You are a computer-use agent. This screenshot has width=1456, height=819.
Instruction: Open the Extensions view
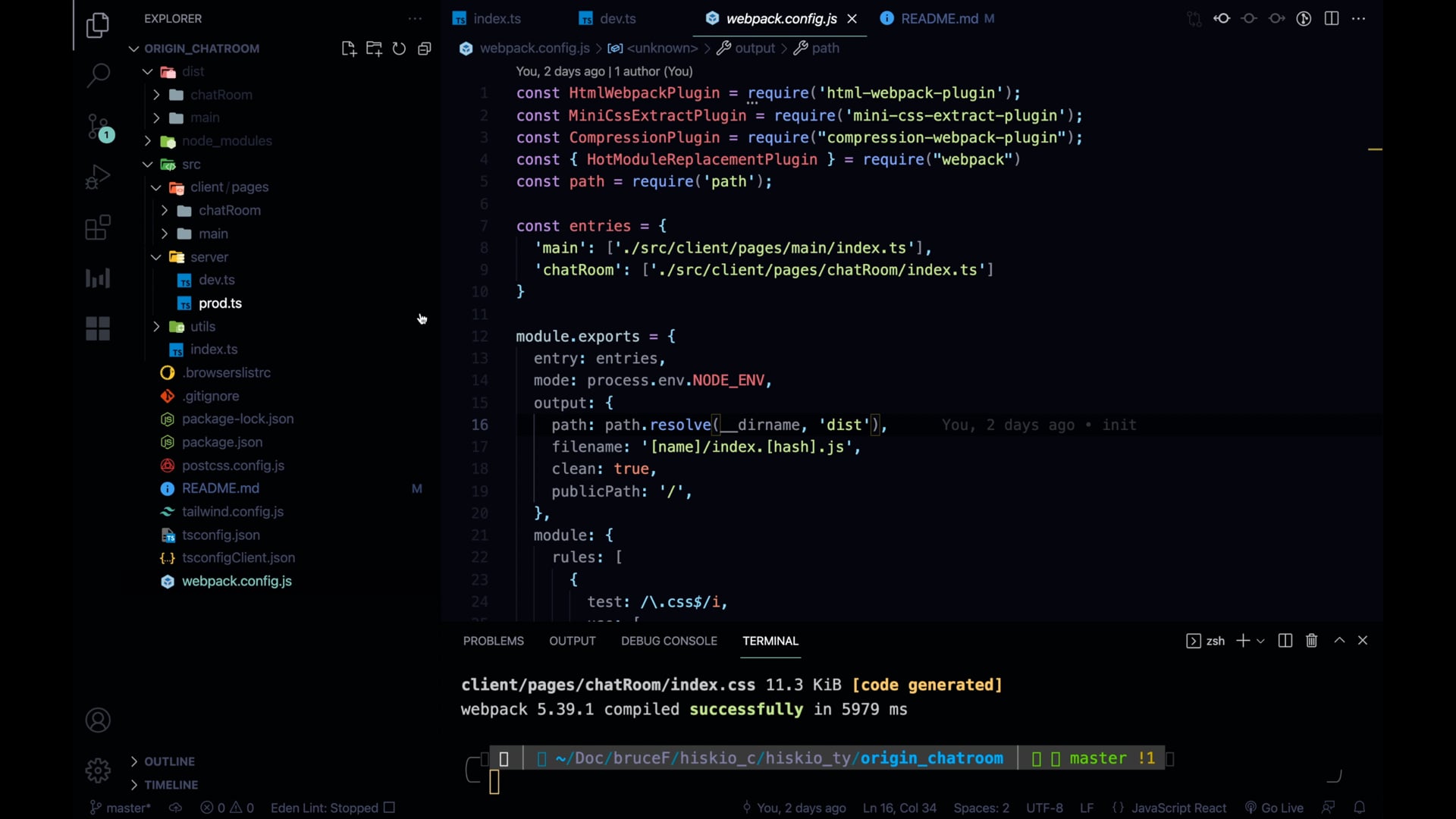[x=98, y=227]
